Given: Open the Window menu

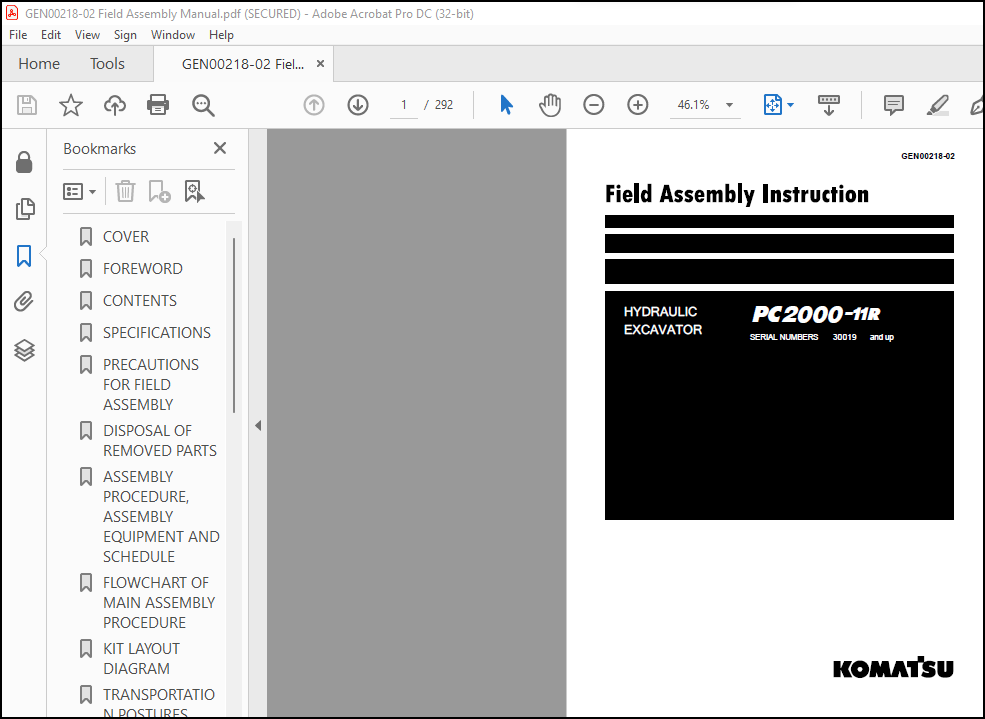Looking at the screenshot, I should 173,35.
